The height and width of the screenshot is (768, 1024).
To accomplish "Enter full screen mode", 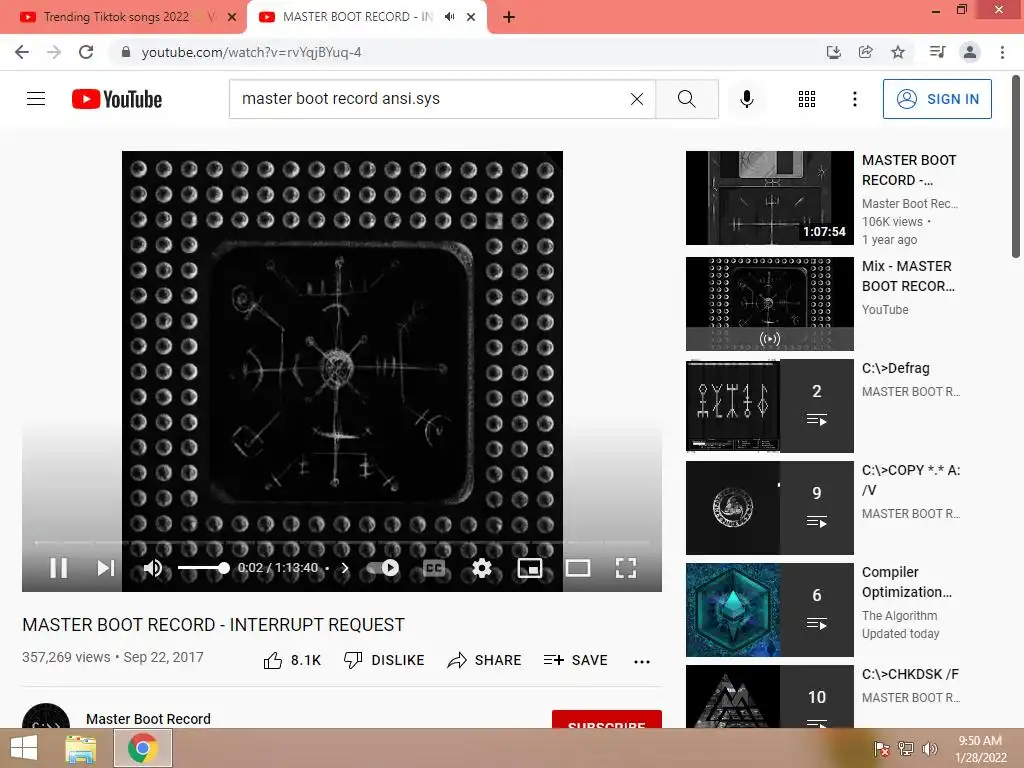I will (626, 568).
